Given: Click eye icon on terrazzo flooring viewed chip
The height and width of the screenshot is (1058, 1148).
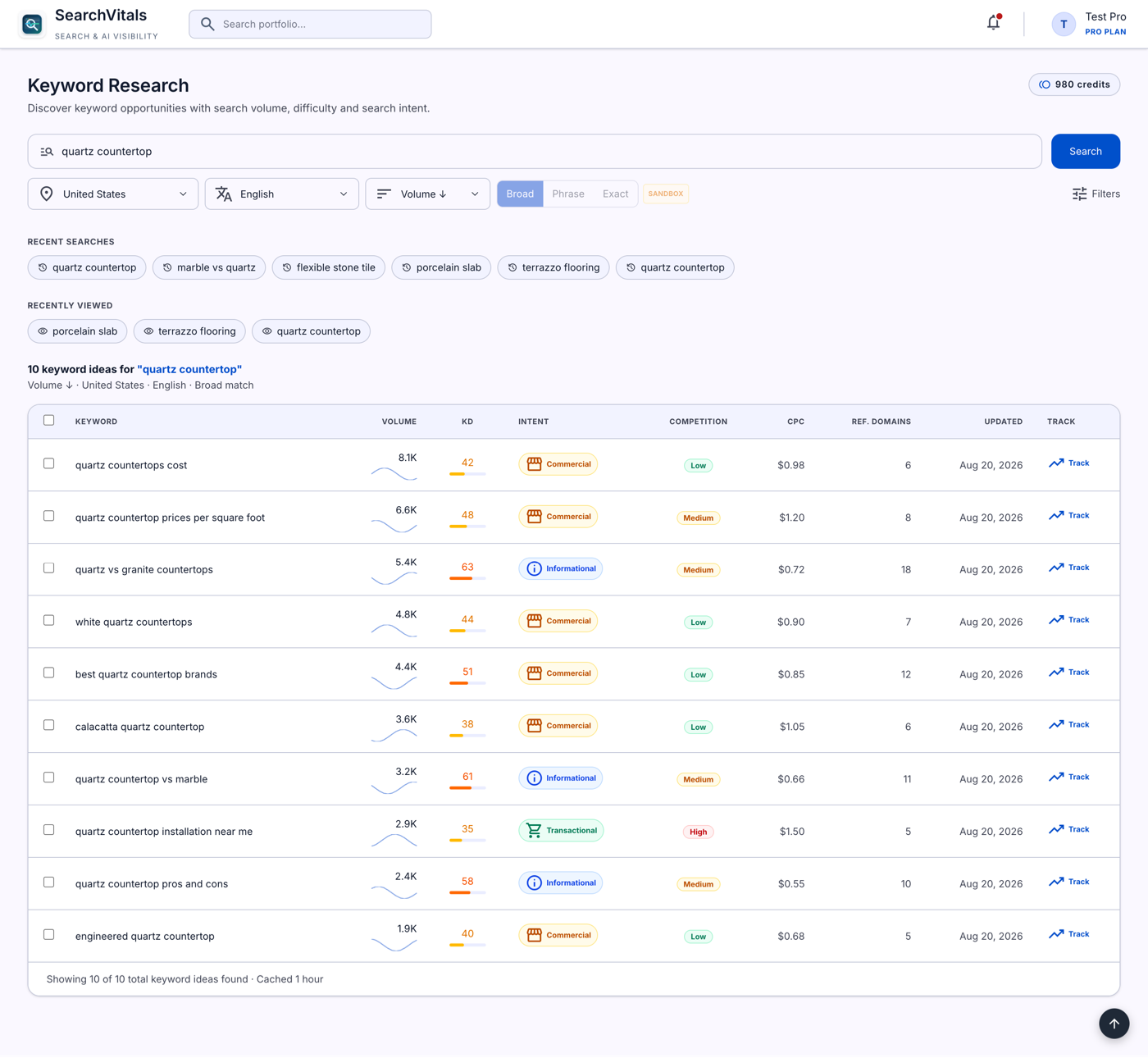Looking at the screenshot, I should pyautogui.click(x=148, y=331).
